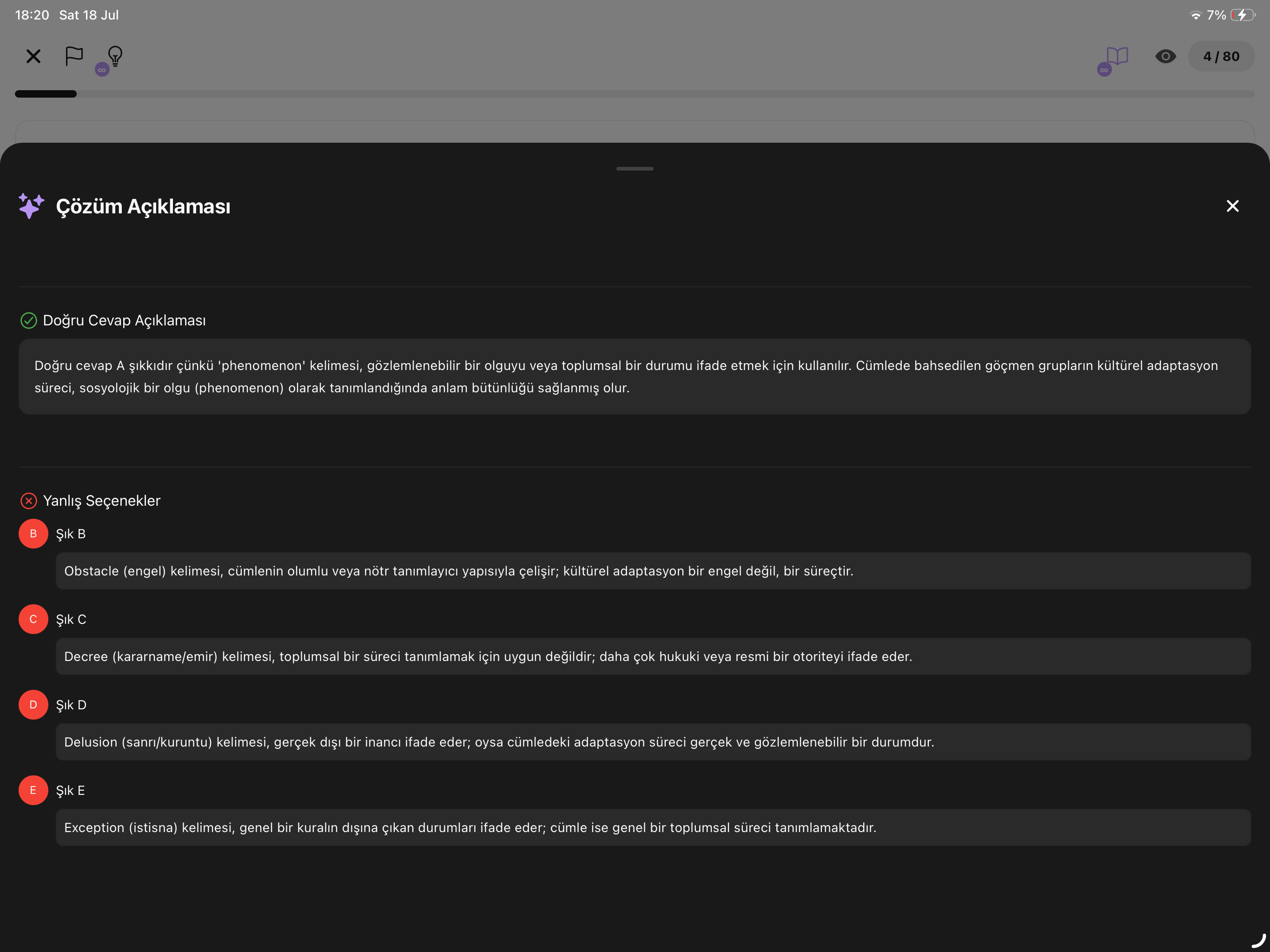Open the hint lightbulb icon

[x=115, y=56]
